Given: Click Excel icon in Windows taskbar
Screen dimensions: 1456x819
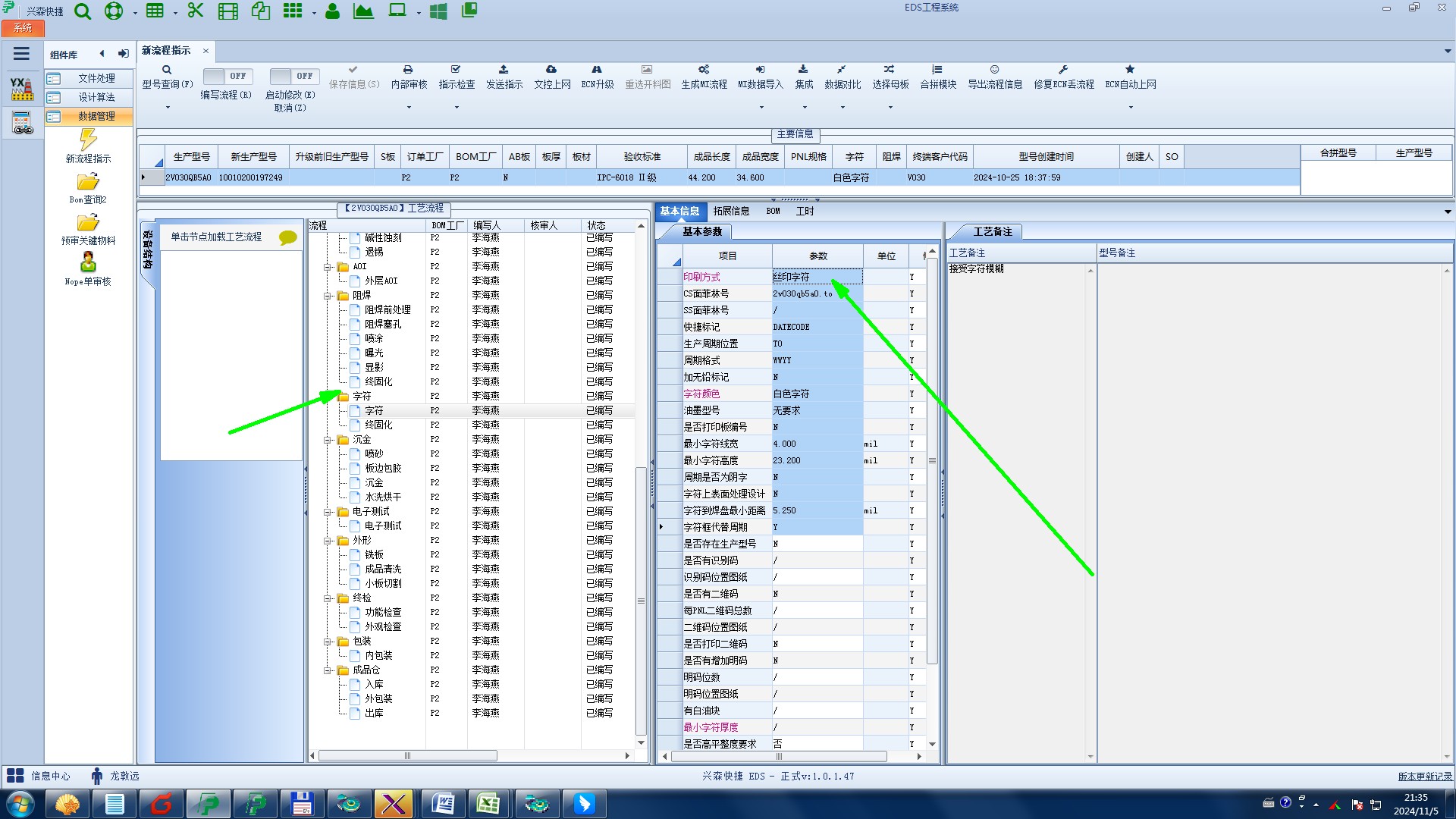Looking at the screenshot, I should 488,803.
